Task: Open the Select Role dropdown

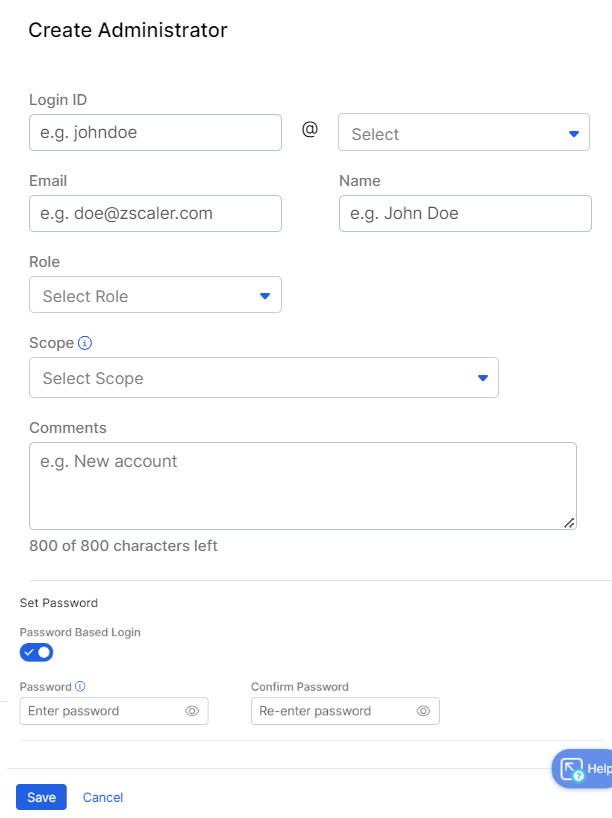Action: [x=155, y=294]
